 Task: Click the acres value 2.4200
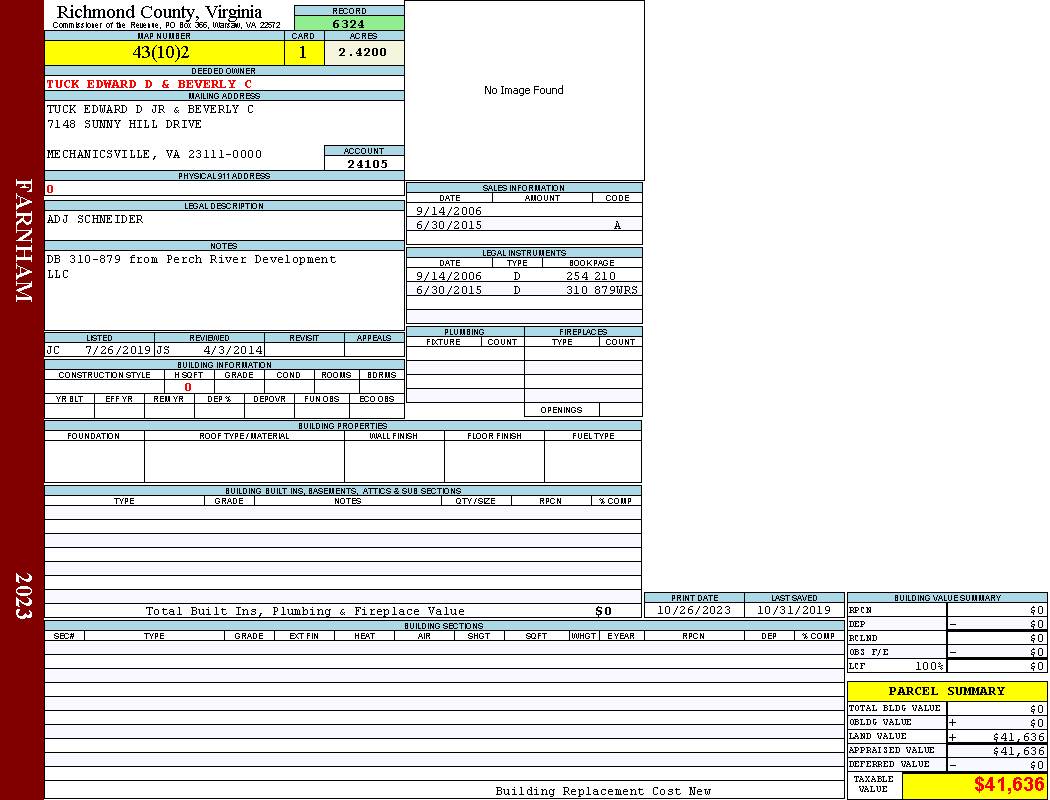tap(362, 52)
